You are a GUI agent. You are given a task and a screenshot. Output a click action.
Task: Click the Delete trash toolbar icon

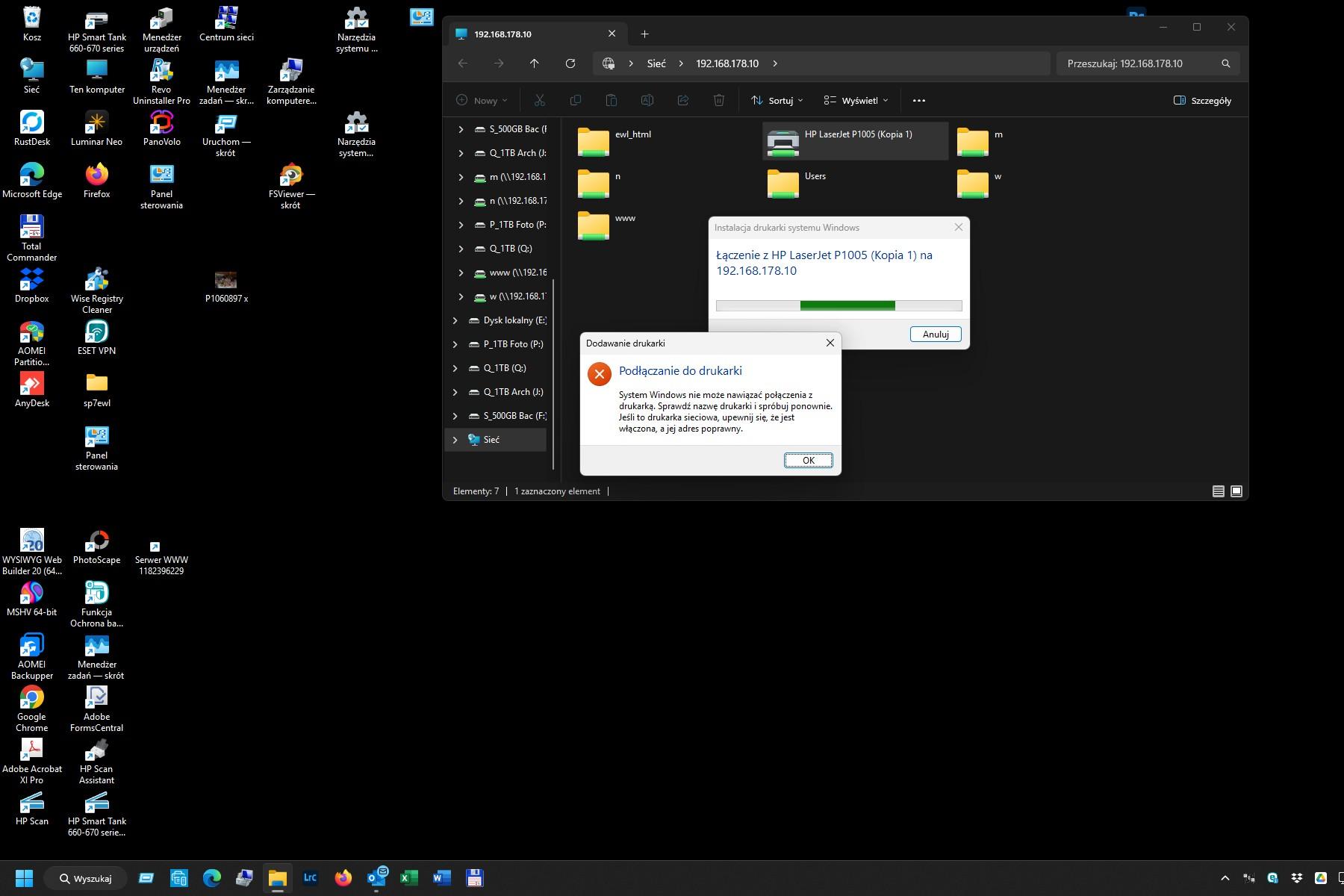pos(718,100)
